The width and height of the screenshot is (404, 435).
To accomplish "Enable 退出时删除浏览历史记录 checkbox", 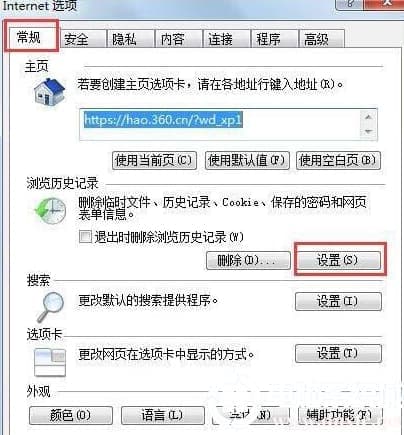I will click(x=85, y=237).
